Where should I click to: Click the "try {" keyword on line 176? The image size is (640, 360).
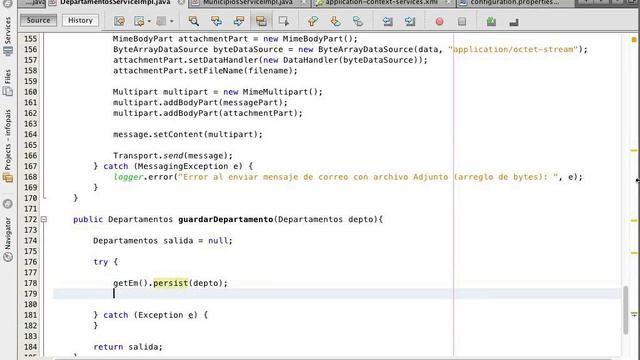[105, 262]
